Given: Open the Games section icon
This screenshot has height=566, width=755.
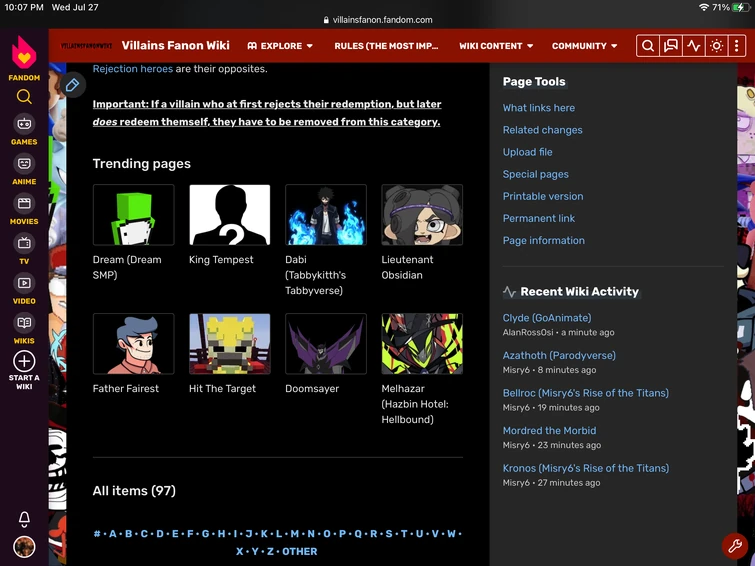Looking at the screenshot, I should click(x=24, y=124).
